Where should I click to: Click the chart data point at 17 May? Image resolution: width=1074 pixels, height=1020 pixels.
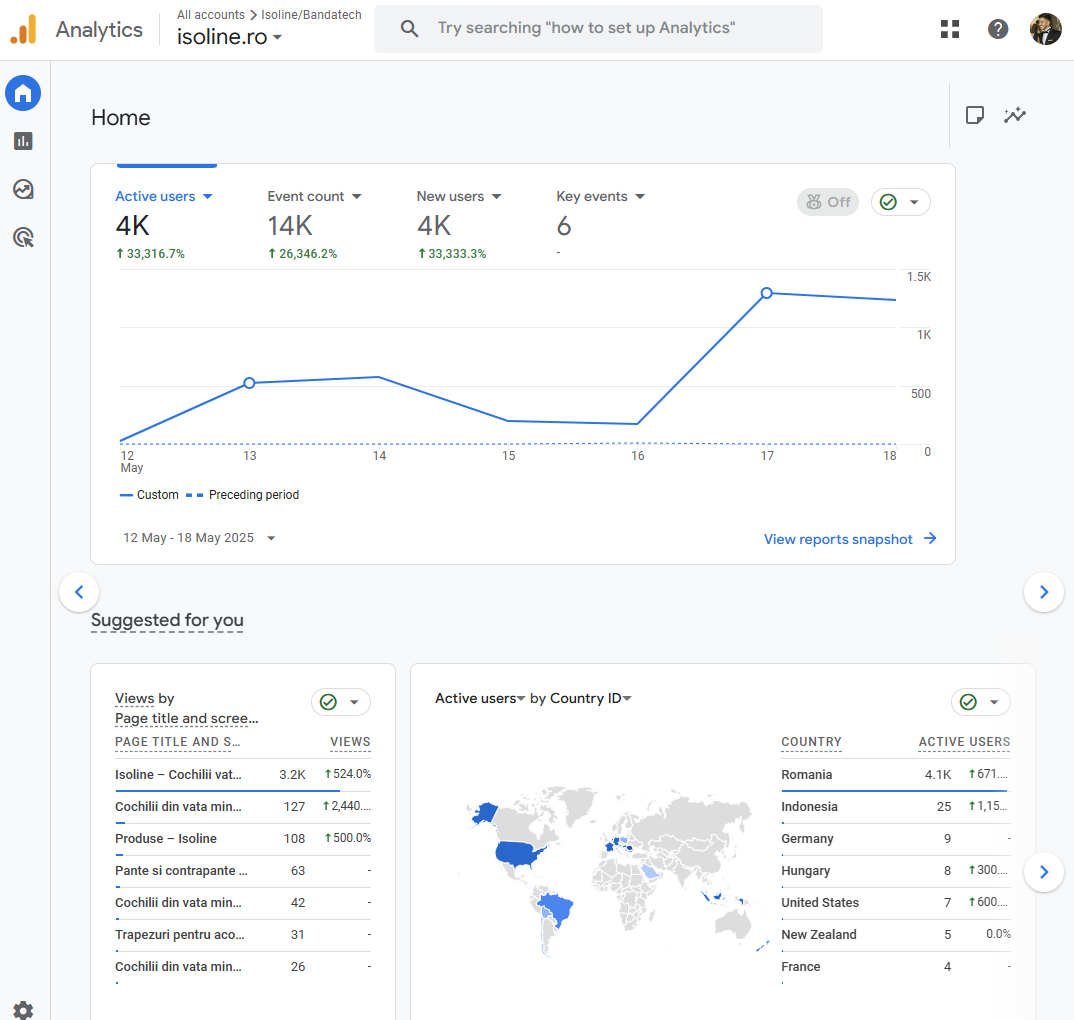pyautogui.click(x=767, y=293)
